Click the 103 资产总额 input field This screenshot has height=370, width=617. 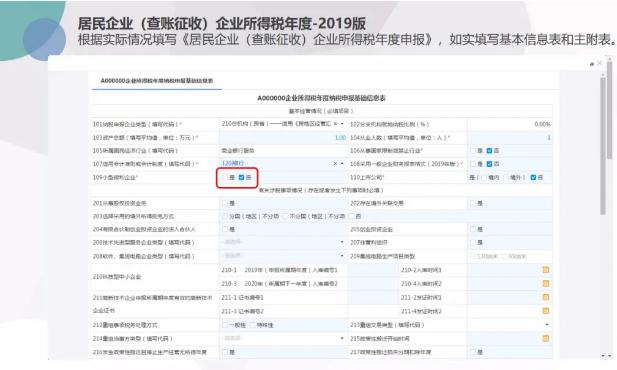pyautogui.click(x=283, y=138)
